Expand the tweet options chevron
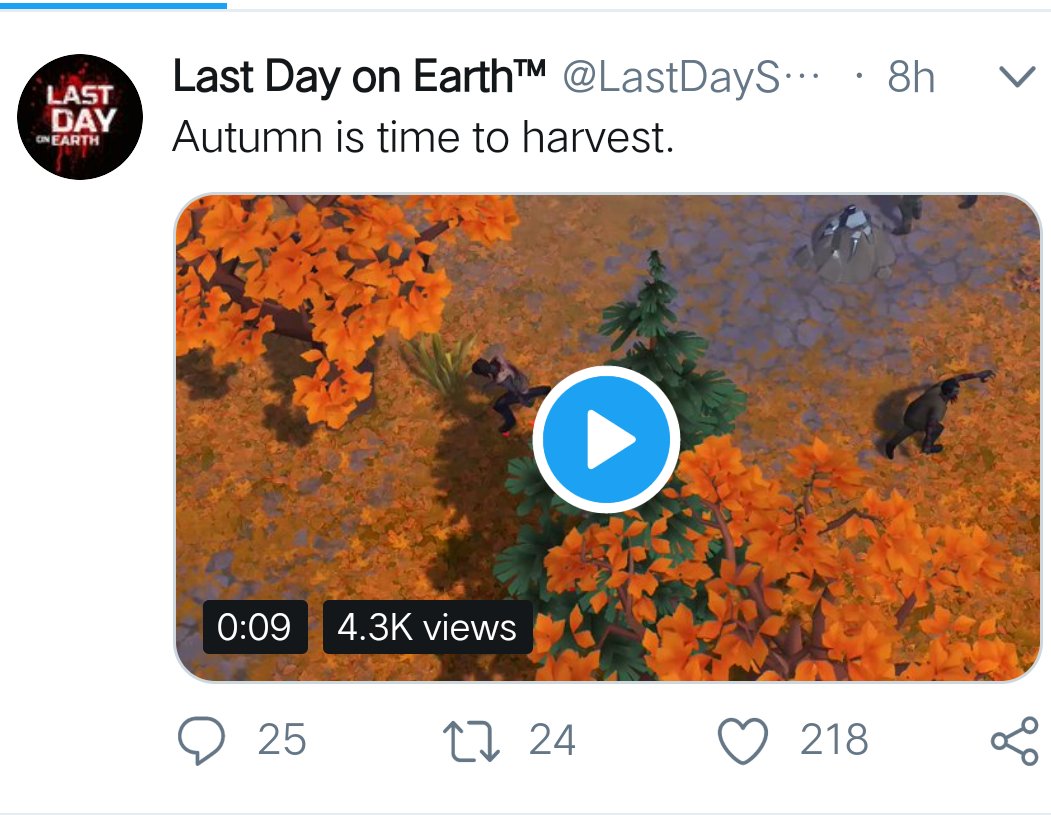This screenshot has width=1051, height=815. [1015, 78]
